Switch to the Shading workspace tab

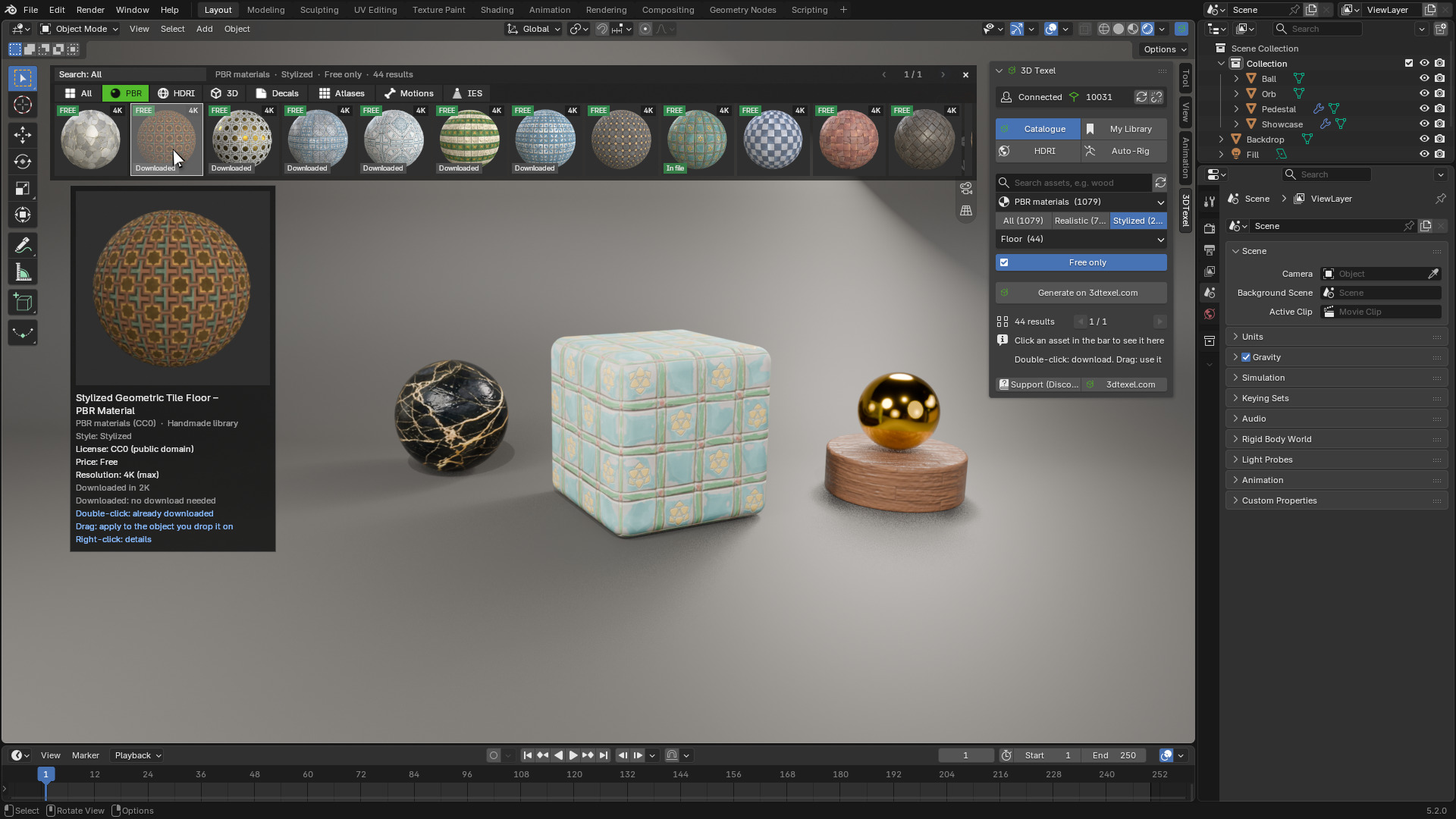pos(497,10)
